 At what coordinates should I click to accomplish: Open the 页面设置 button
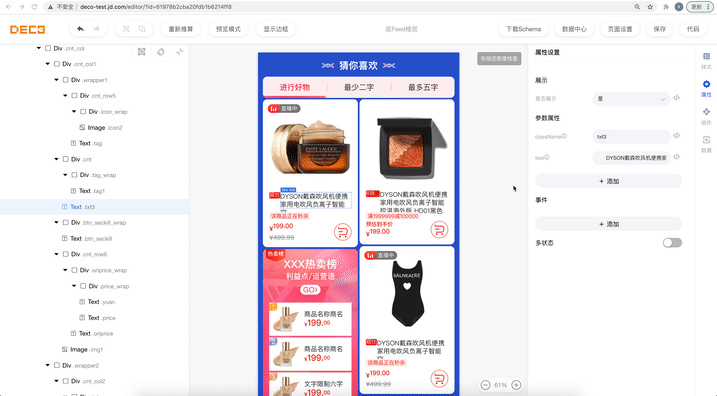(x=620, y=29)
